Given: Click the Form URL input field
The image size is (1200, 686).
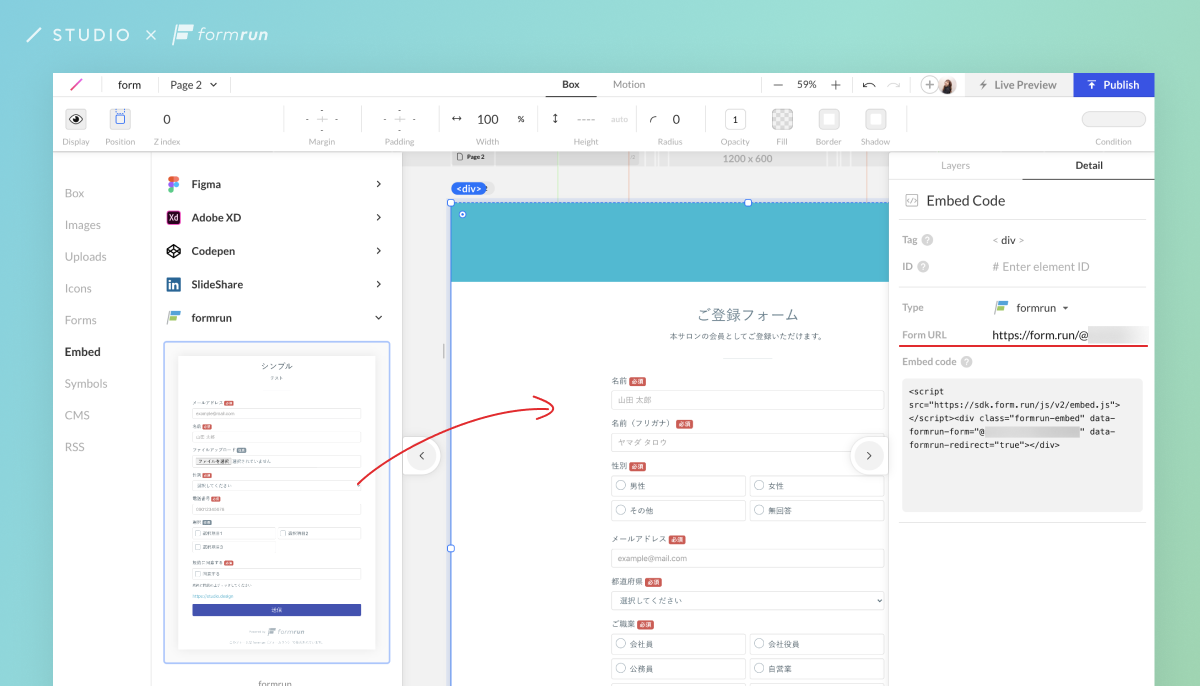Looking at the screenshot, I should click(x=1069, y=335).
